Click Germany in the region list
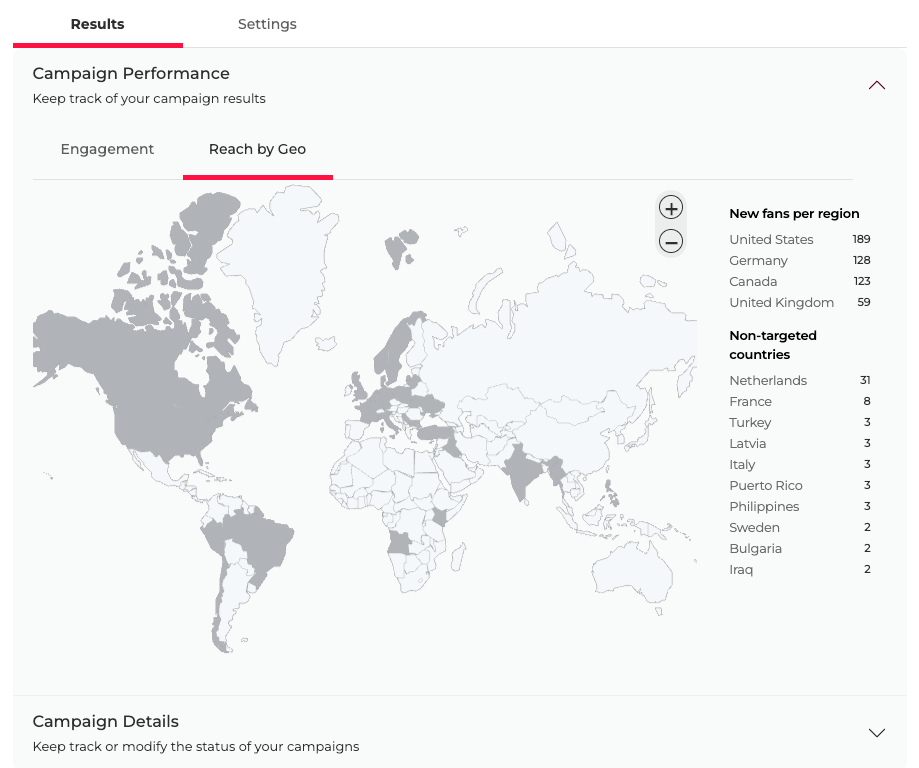 coord(758,260)
